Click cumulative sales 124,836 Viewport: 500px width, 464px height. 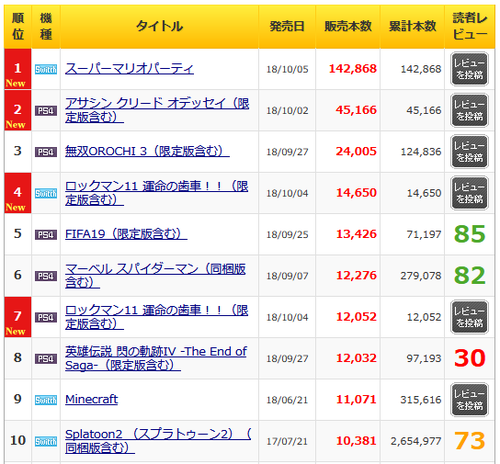[x=421, y=152]
